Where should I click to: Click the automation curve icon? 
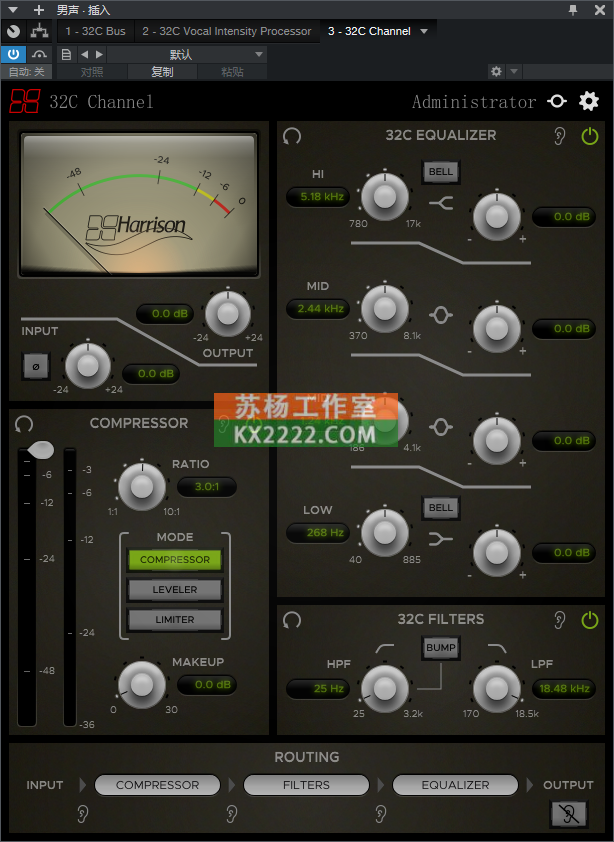(x=39, y=54)
